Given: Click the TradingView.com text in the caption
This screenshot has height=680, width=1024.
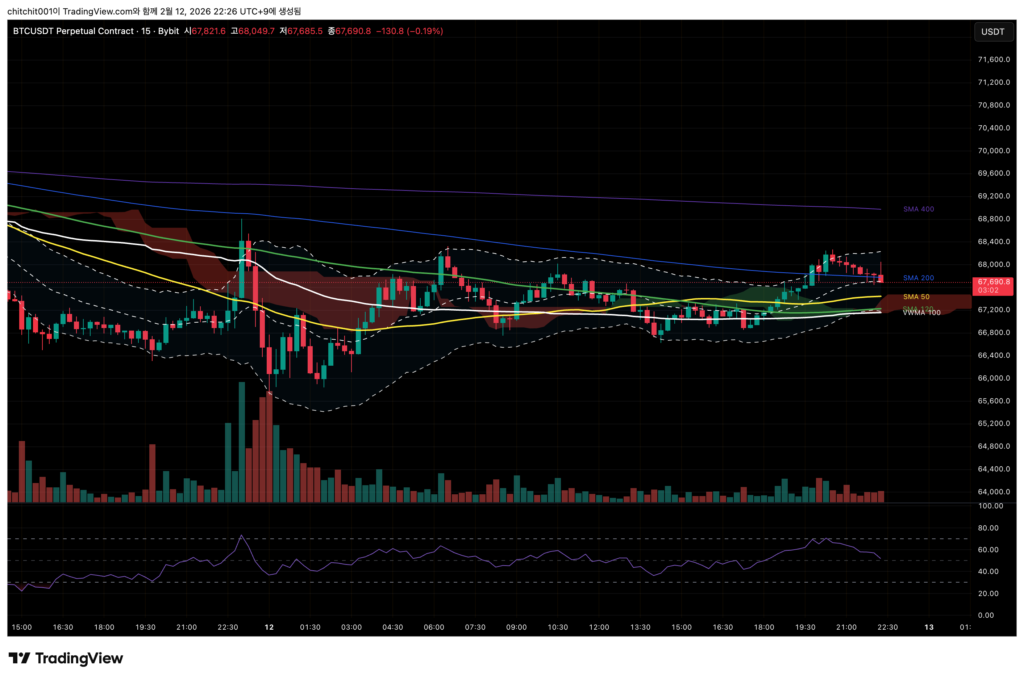Looking at the screenshot, I should tap(77, 11).
